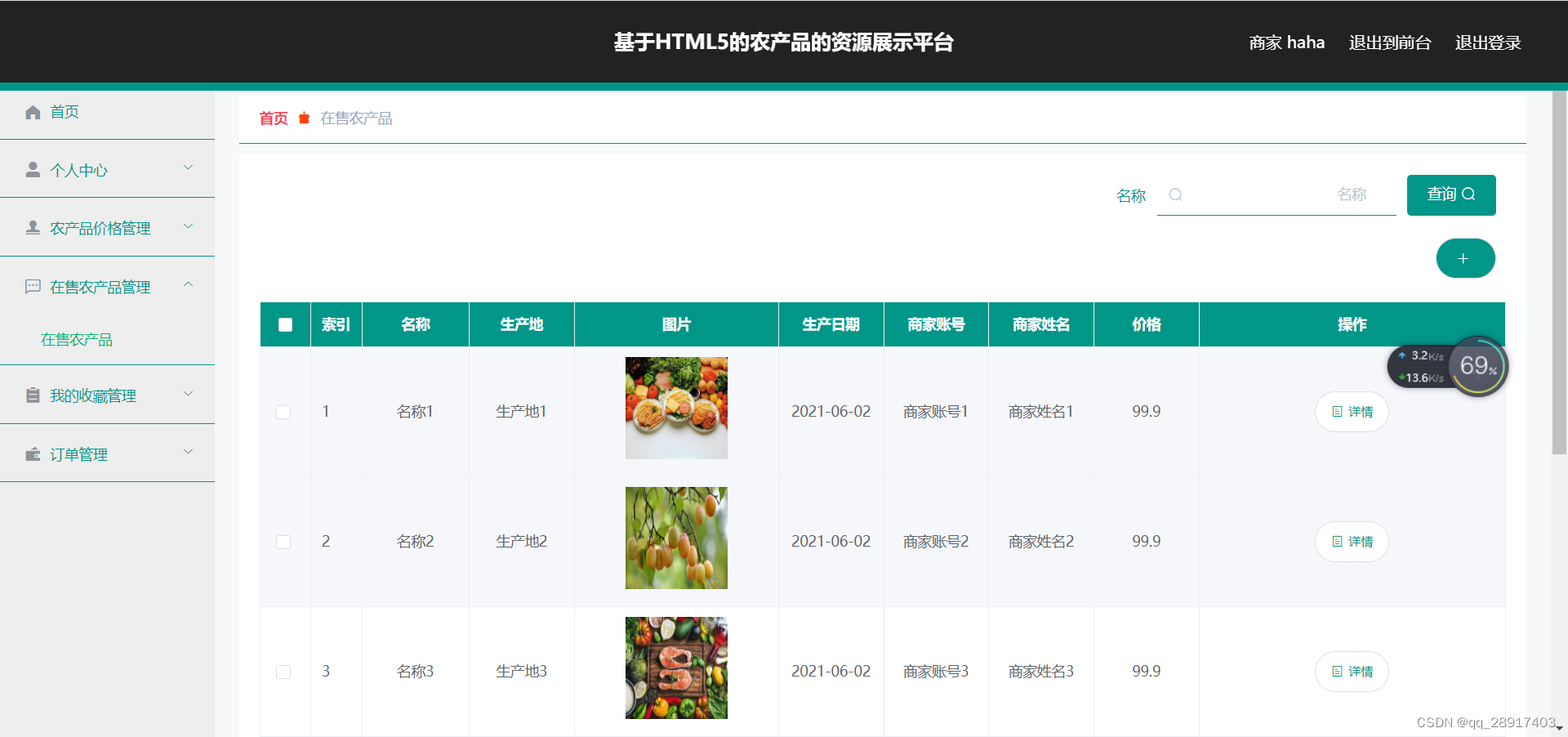This screenshot has height=737, width=1568.
Task: Click the chat icon beside 在售农产品管理
Action: [33, 286]
